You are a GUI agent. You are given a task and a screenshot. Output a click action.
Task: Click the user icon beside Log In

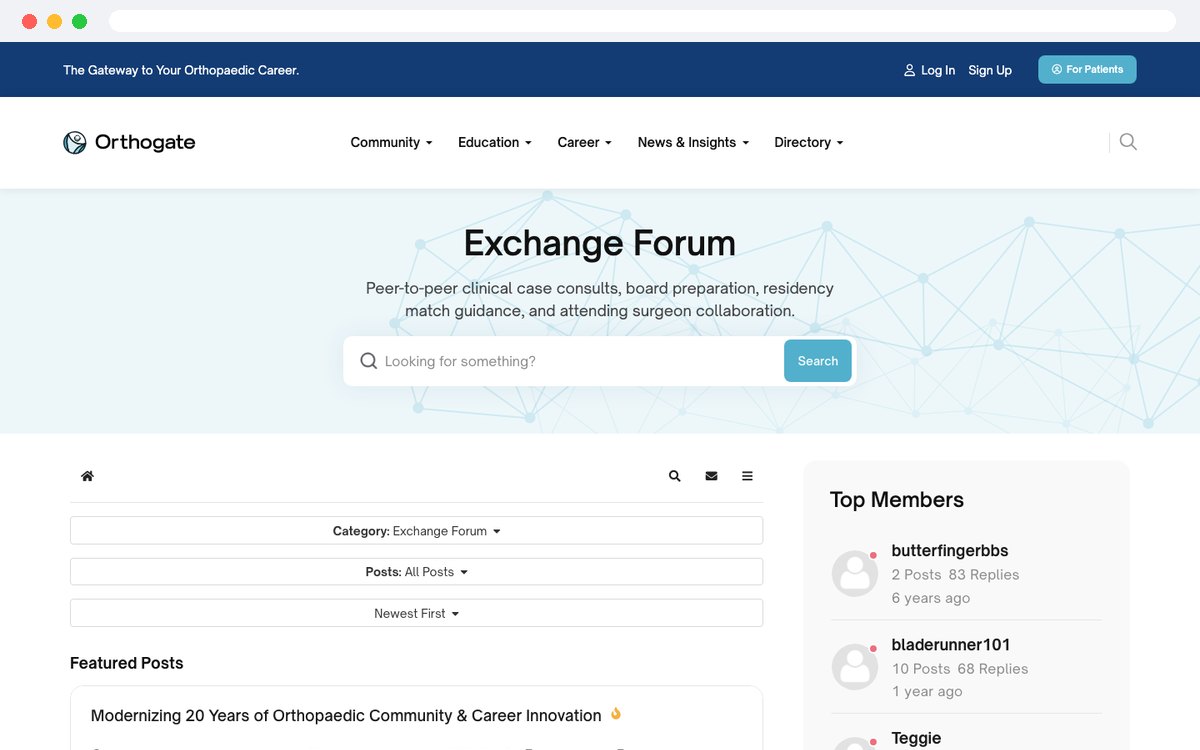click(909, 70)
